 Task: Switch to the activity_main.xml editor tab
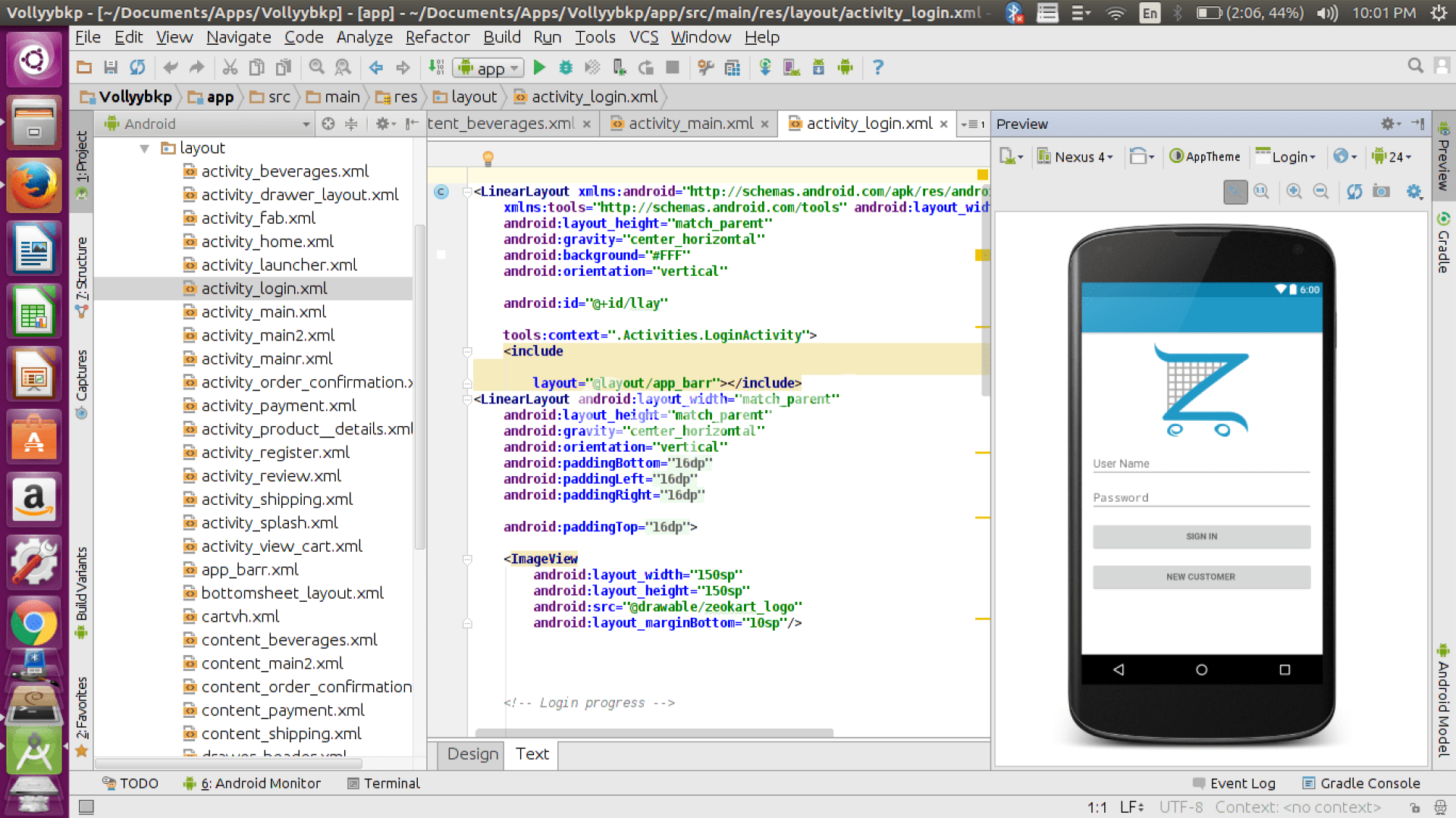coord(690,124)
